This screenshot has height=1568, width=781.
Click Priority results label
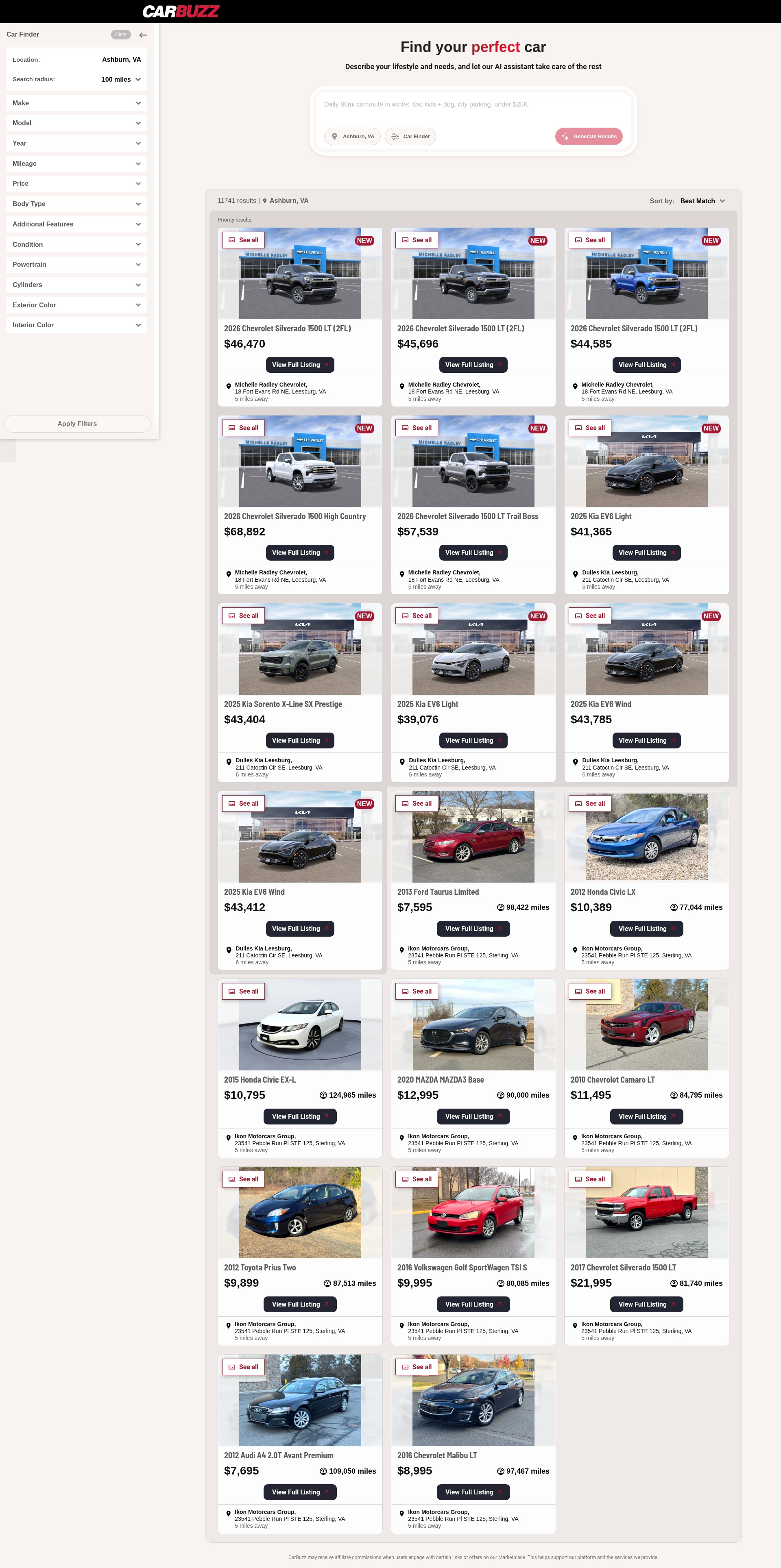[235, 220]
